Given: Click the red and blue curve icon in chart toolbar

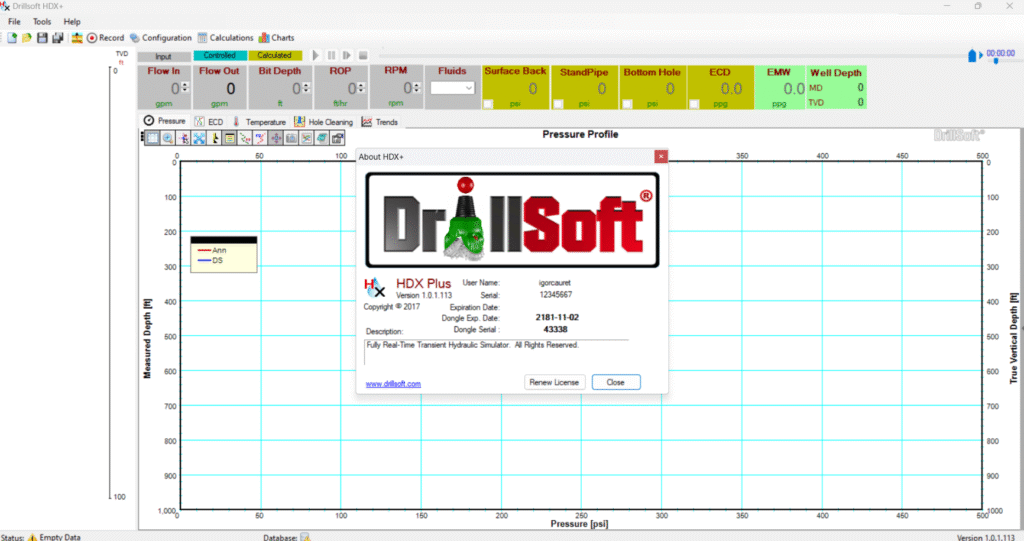Looking at the screenshot, I should [261, 138].
